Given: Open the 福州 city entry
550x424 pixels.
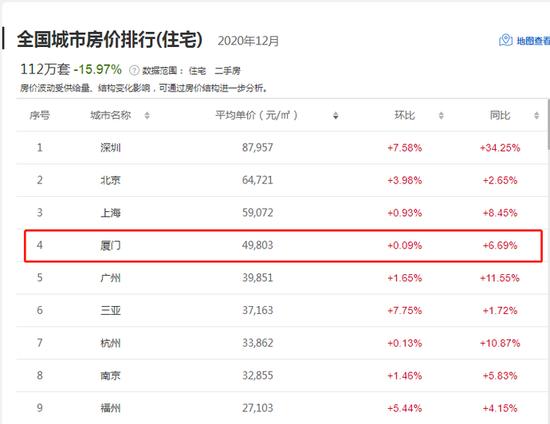Looking at the screenshot, I should point(110,408).
